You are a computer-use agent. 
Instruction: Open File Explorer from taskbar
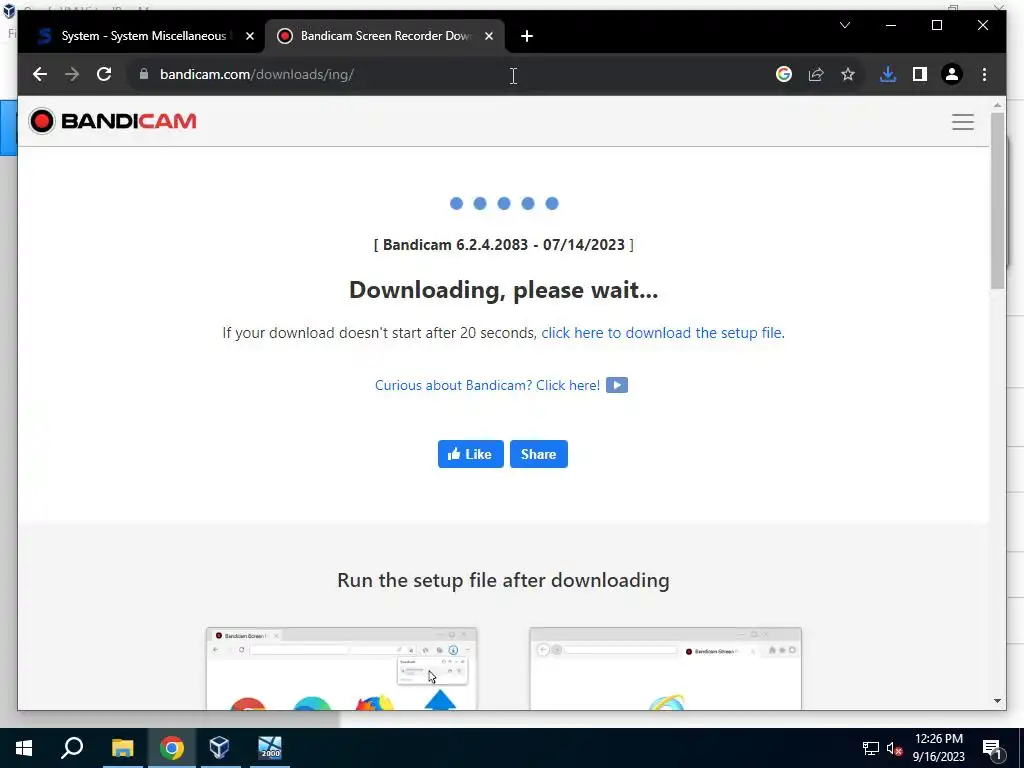pyautogui.click(x=122, y=748)
